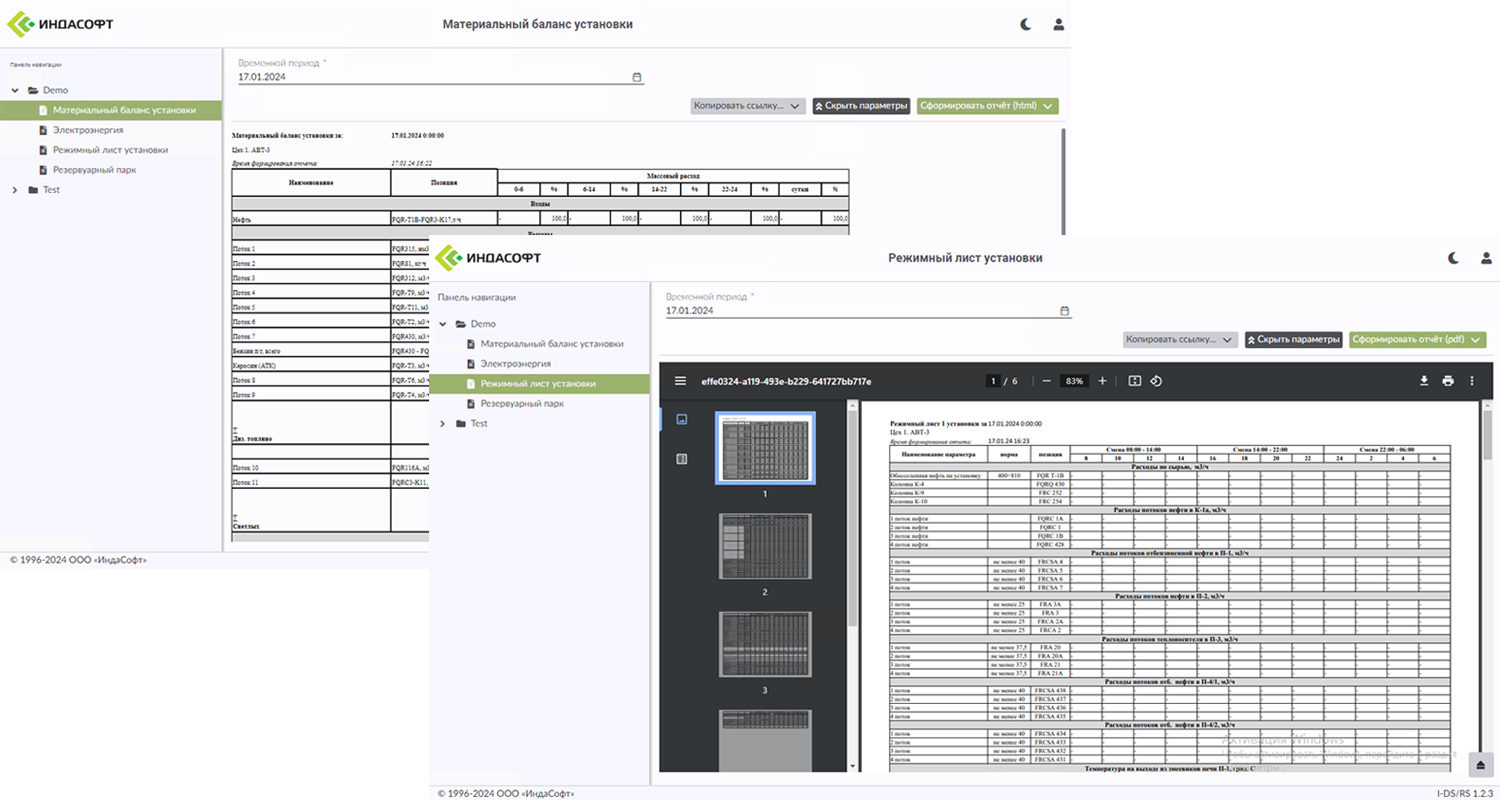Screen dimensions: 1500x800
Task: Open Копировать ссылку dropdown above PDF viewer
Action: (1180, 340)
